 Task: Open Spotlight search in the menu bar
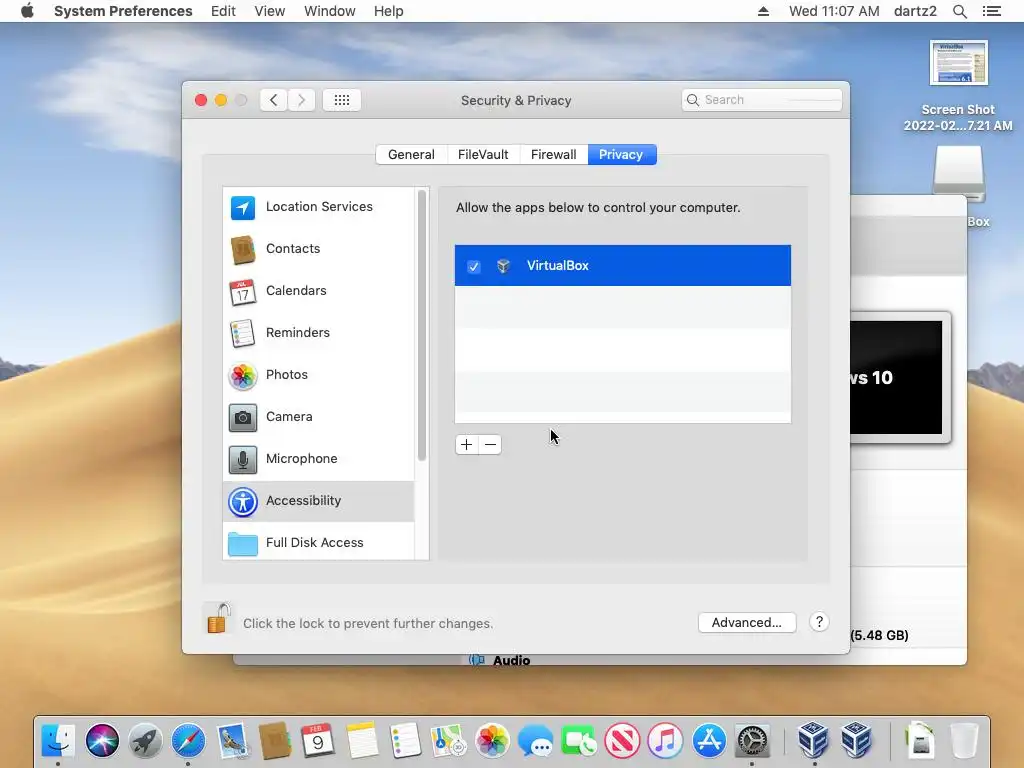click(x=959, y=11)
